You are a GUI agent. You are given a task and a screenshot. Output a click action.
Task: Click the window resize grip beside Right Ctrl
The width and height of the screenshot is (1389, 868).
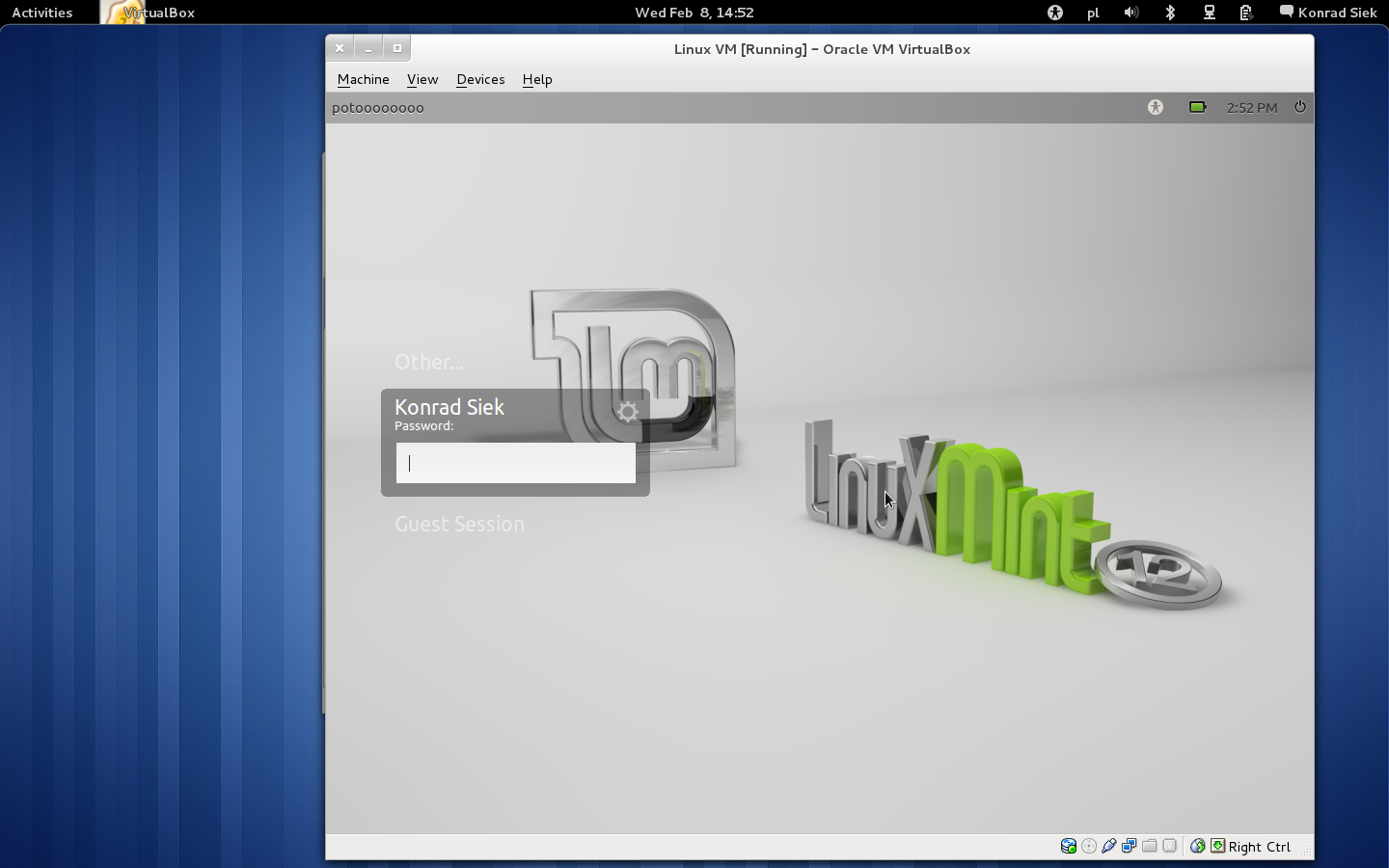coord(1306,850)
